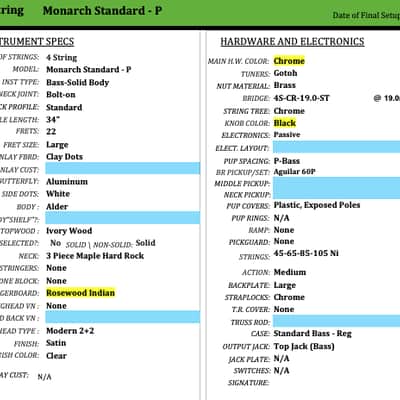Viewport: 400px width, 400px height.
Task: Select the Ivory Wood topwood value
Action: click(69, 231)
